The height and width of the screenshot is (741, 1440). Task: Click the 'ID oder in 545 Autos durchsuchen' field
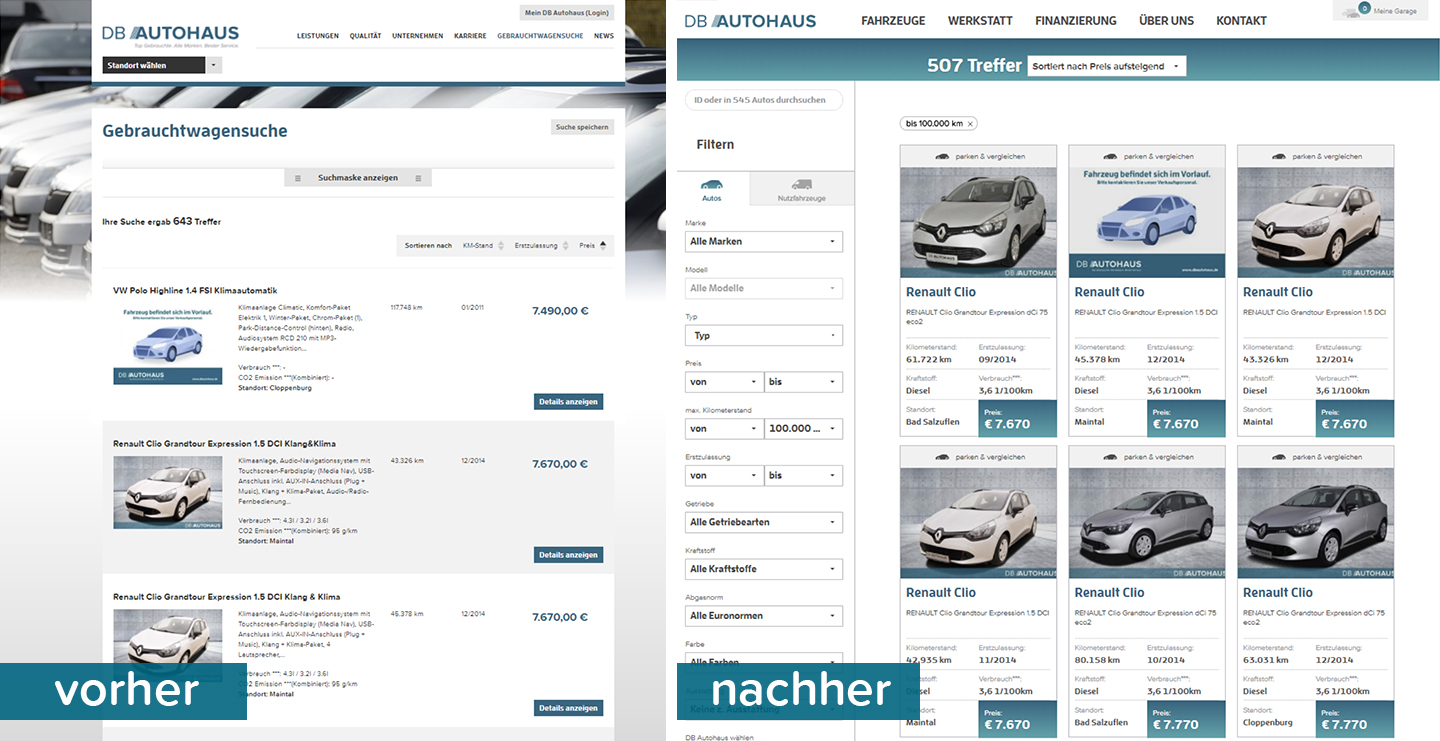[763, 100]
